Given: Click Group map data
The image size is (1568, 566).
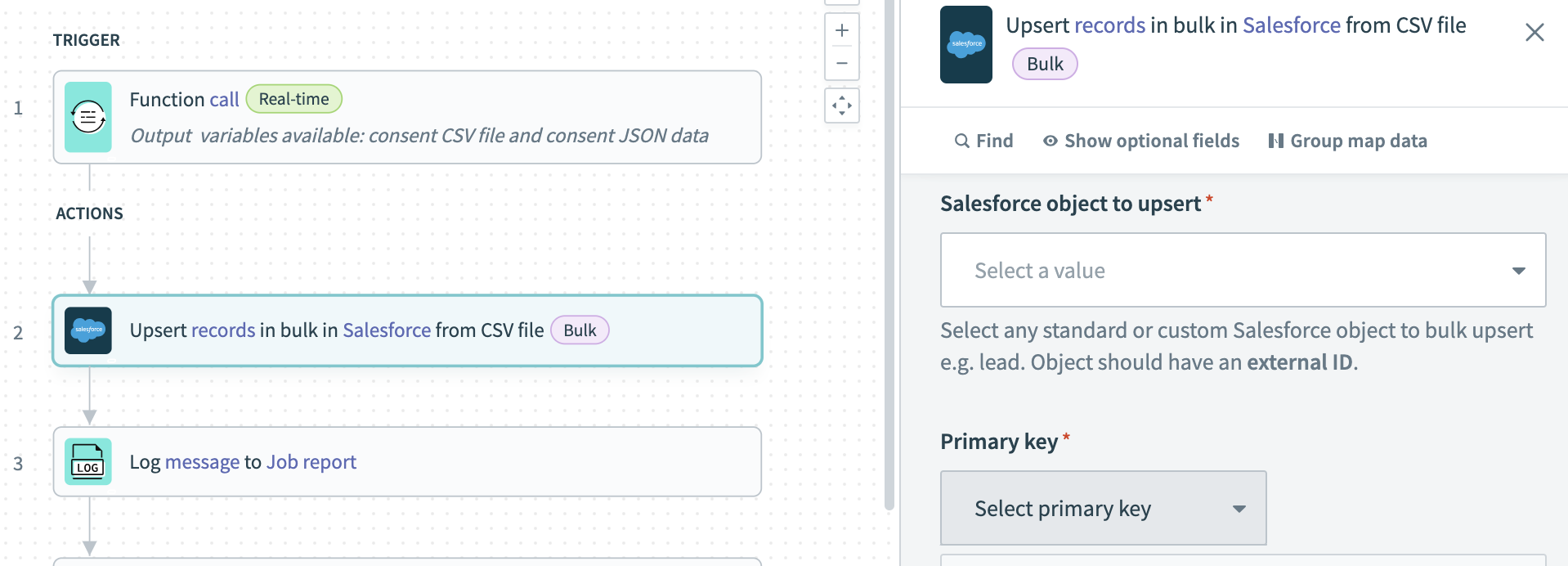Looking at the screenshot, I should click(1347, 141).
